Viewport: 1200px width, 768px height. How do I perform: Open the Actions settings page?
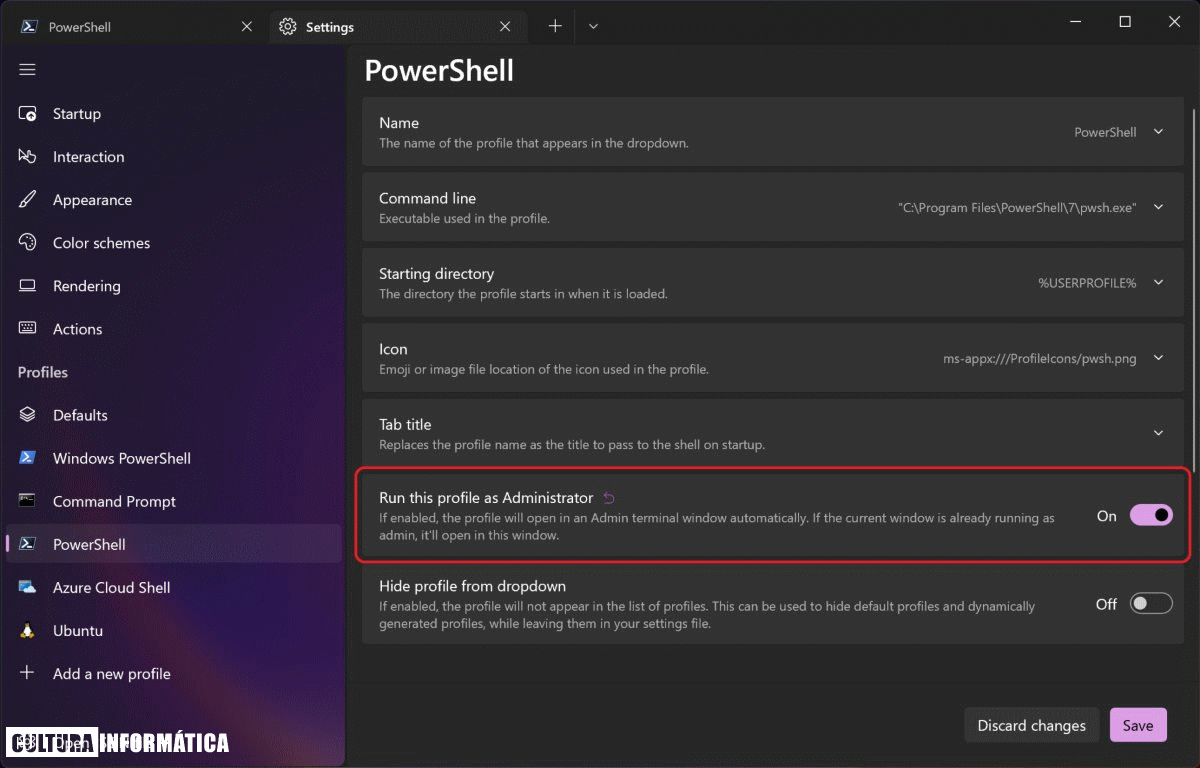pyautogui.click(x=174, y=329)
